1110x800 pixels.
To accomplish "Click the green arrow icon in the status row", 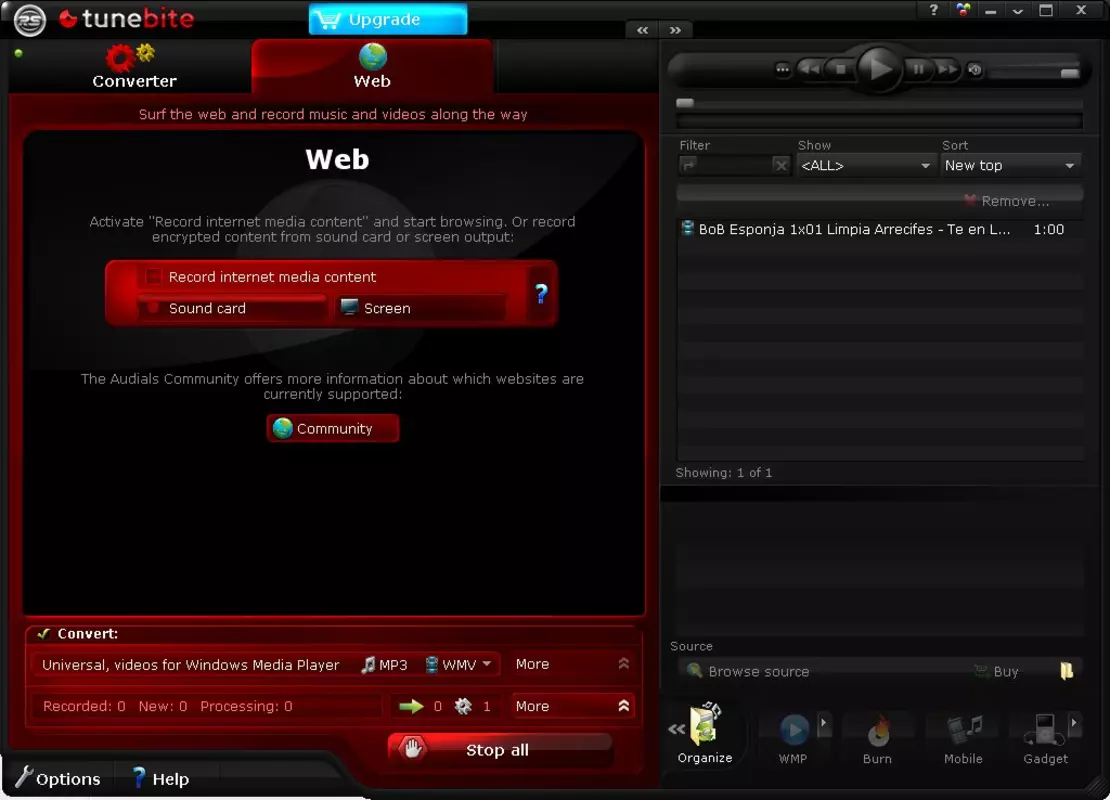I will pyautogui.click(x=411, y=706).
